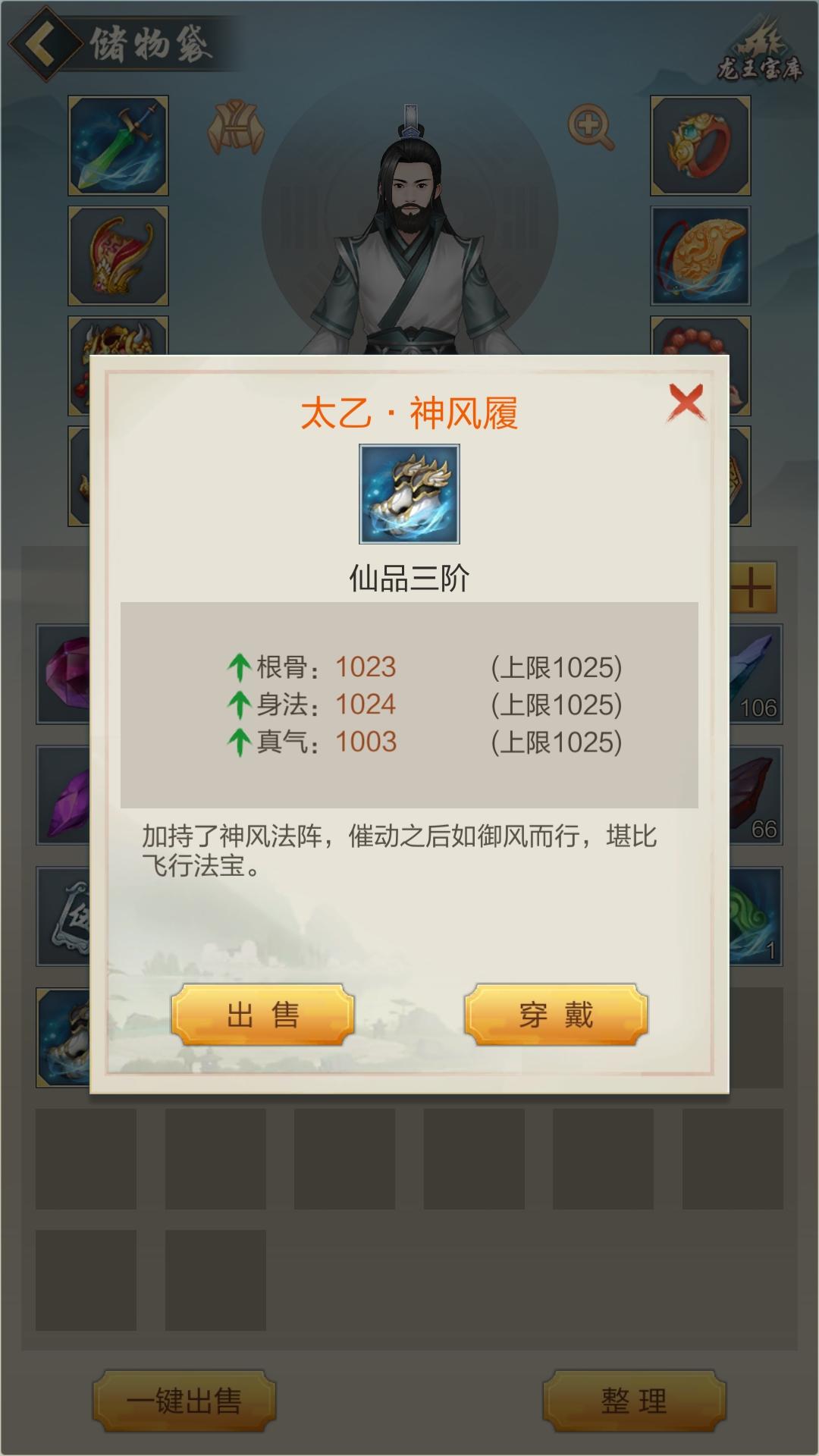Expand bag capacity with plus button

(x=753, y=587)
